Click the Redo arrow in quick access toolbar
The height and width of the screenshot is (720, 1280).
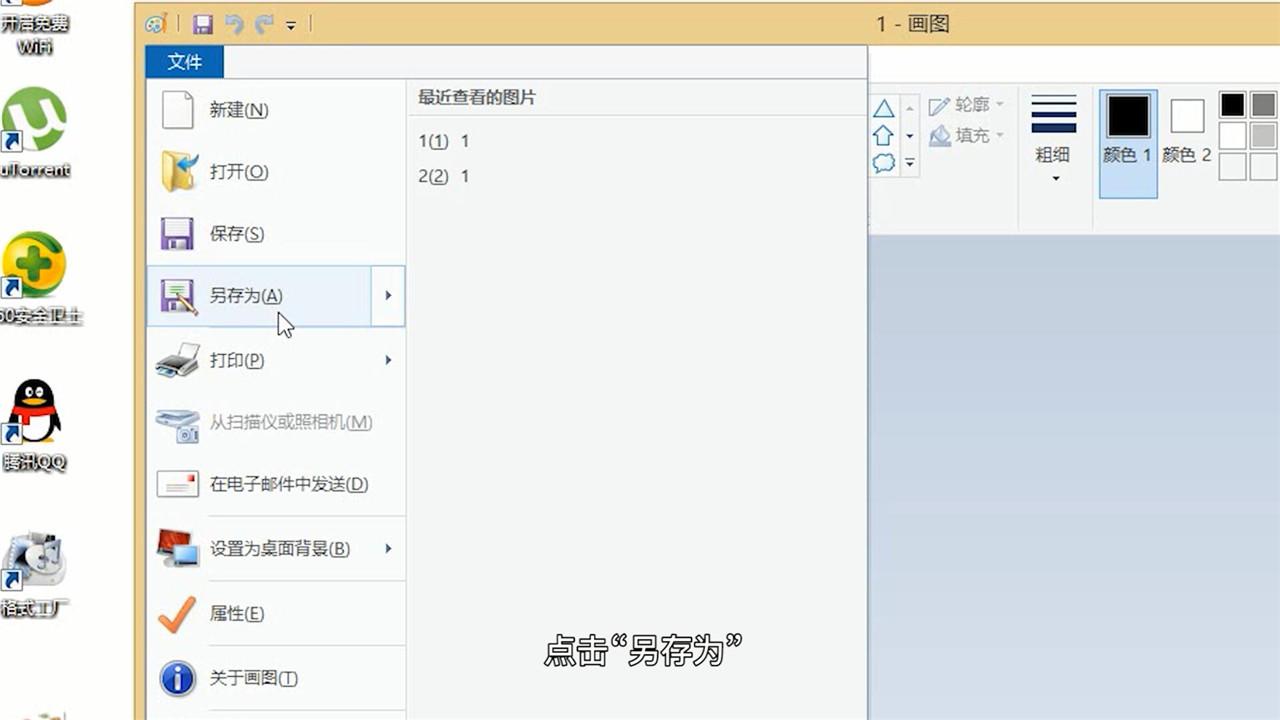pos(264,24)
